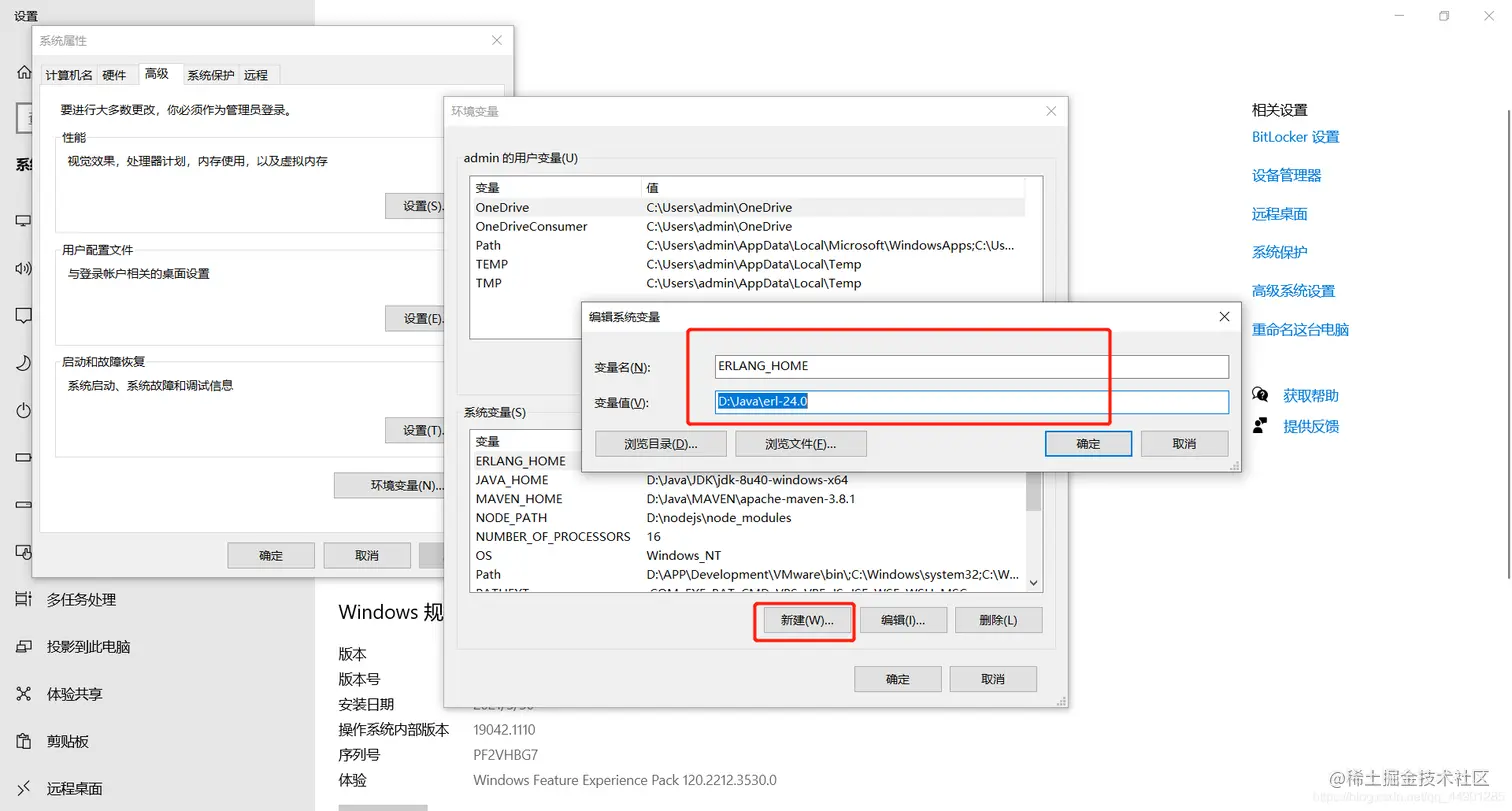Click the 提供反馈 person icon

(x=1260, y=426)
